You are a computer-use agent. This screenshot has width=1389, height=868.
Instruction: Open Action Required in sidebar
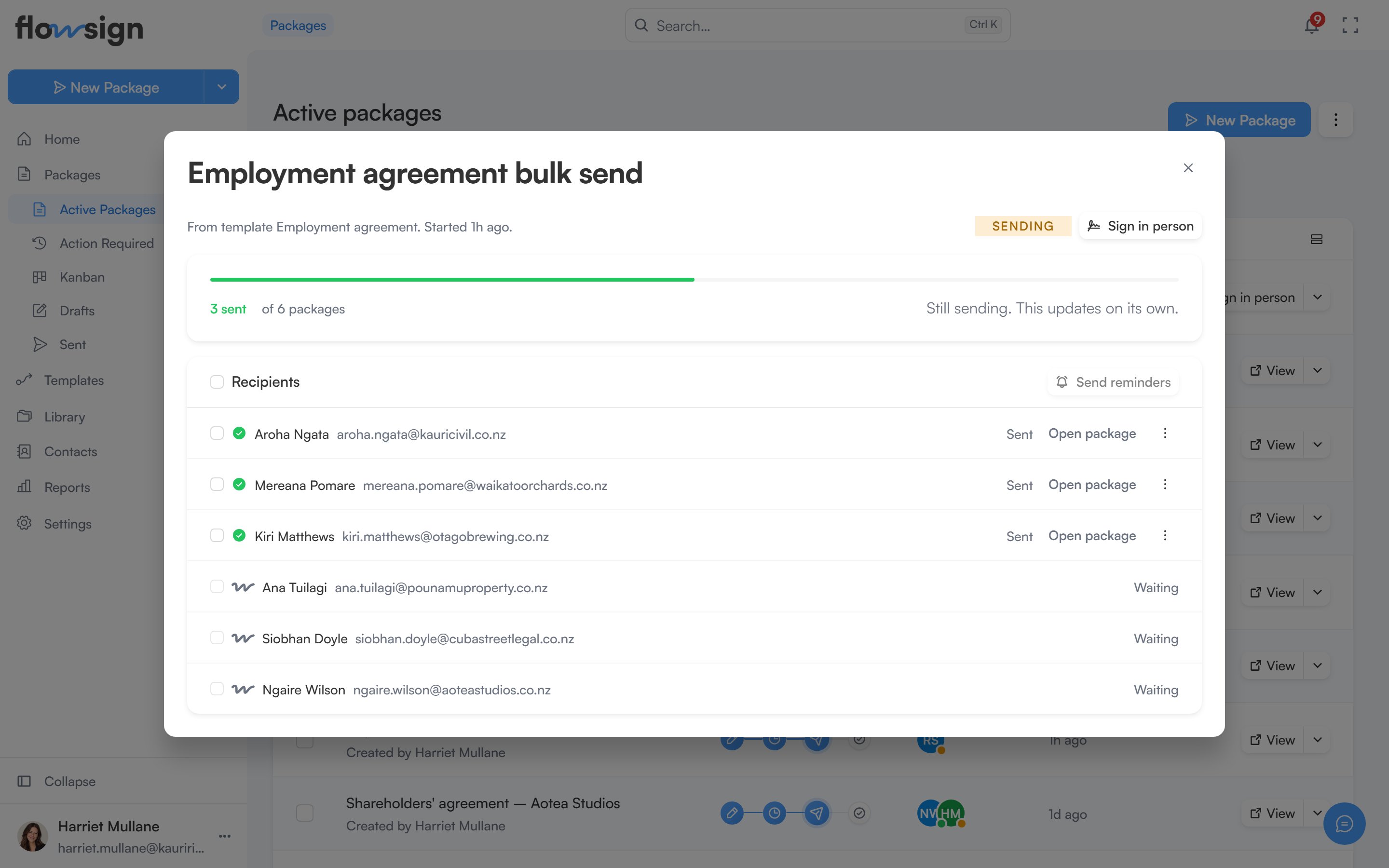click(x=107, y=244)
